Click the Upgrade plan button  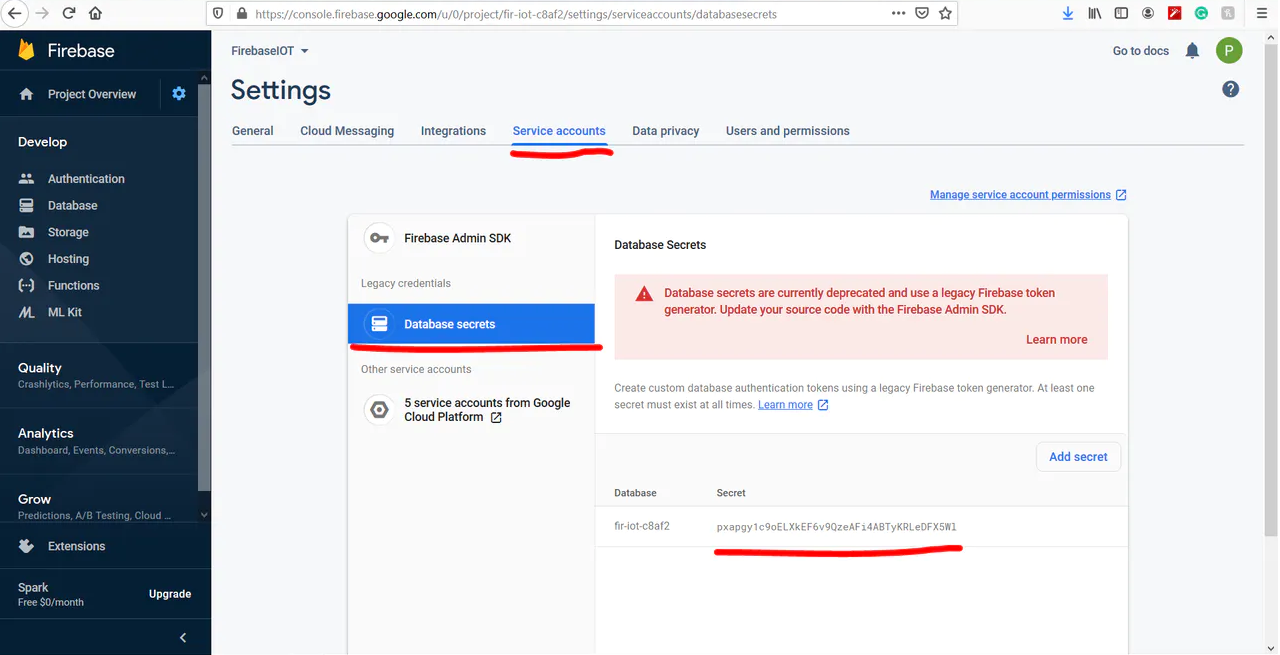170,594
